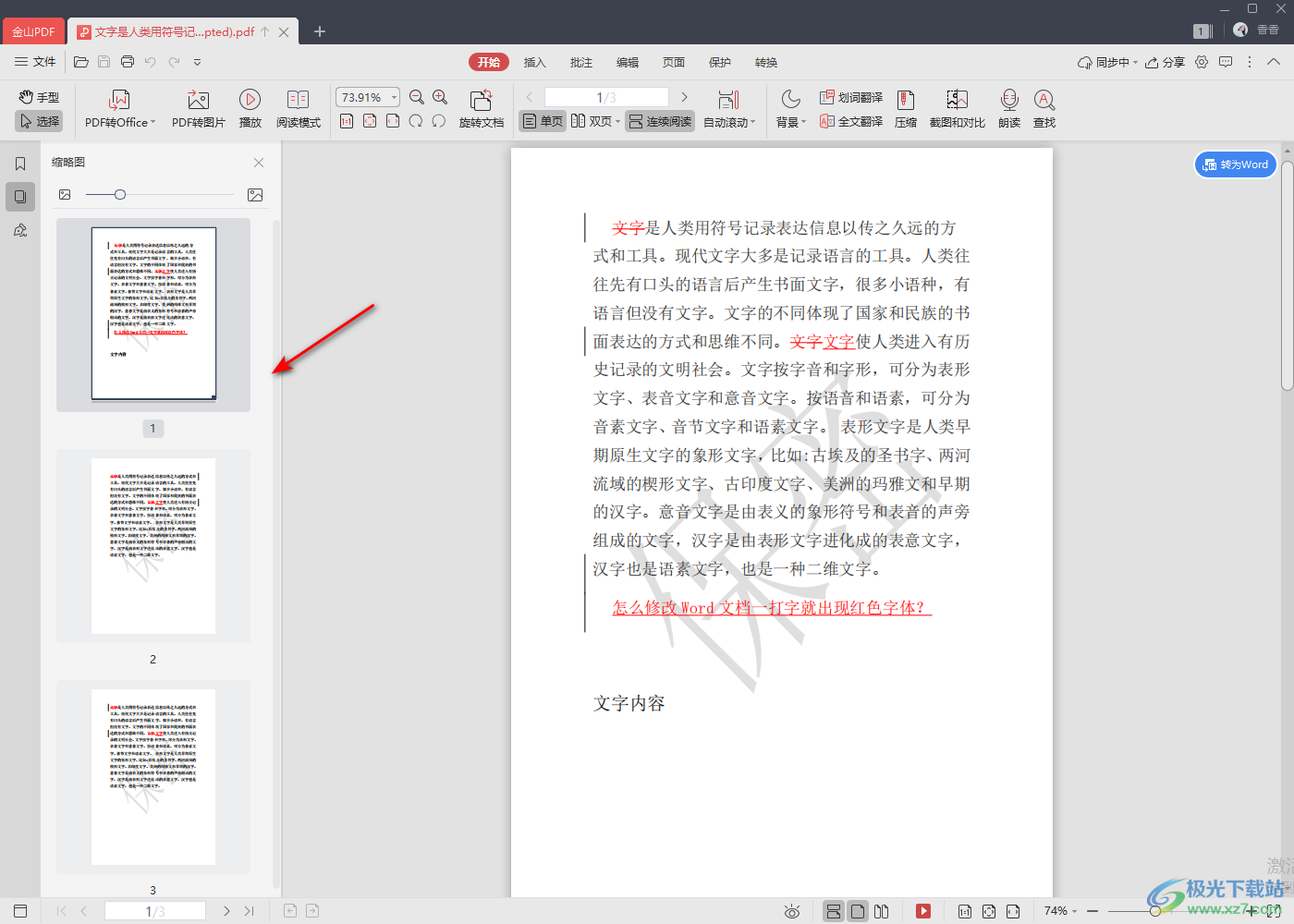Click the 压缩 compress tool
This screenshot has height=924, width=1294.
click(x=906, y=109)
